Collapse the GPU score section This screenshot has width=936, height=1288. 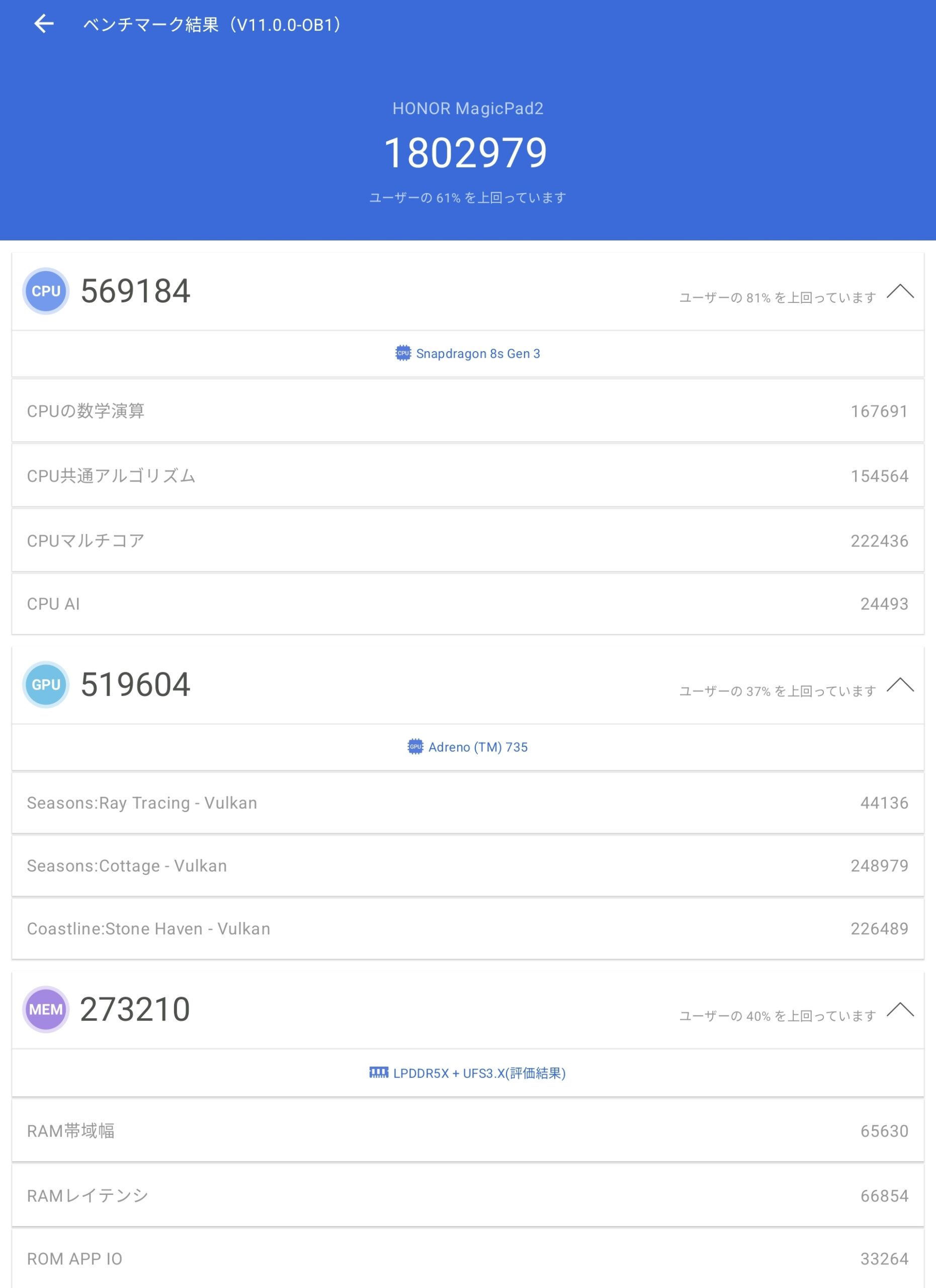pos(900,685)
